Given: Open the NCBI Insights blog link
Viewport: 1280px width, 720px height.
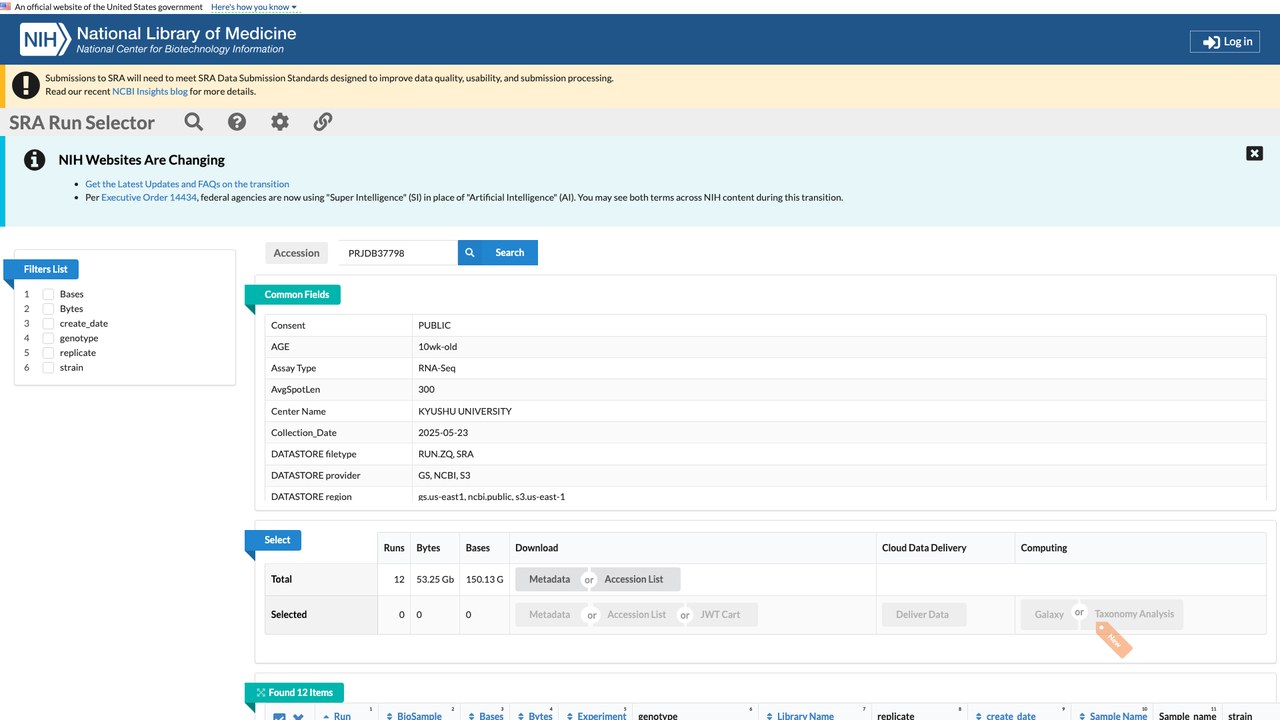Looking at the screenshot, I should (150, 91).
